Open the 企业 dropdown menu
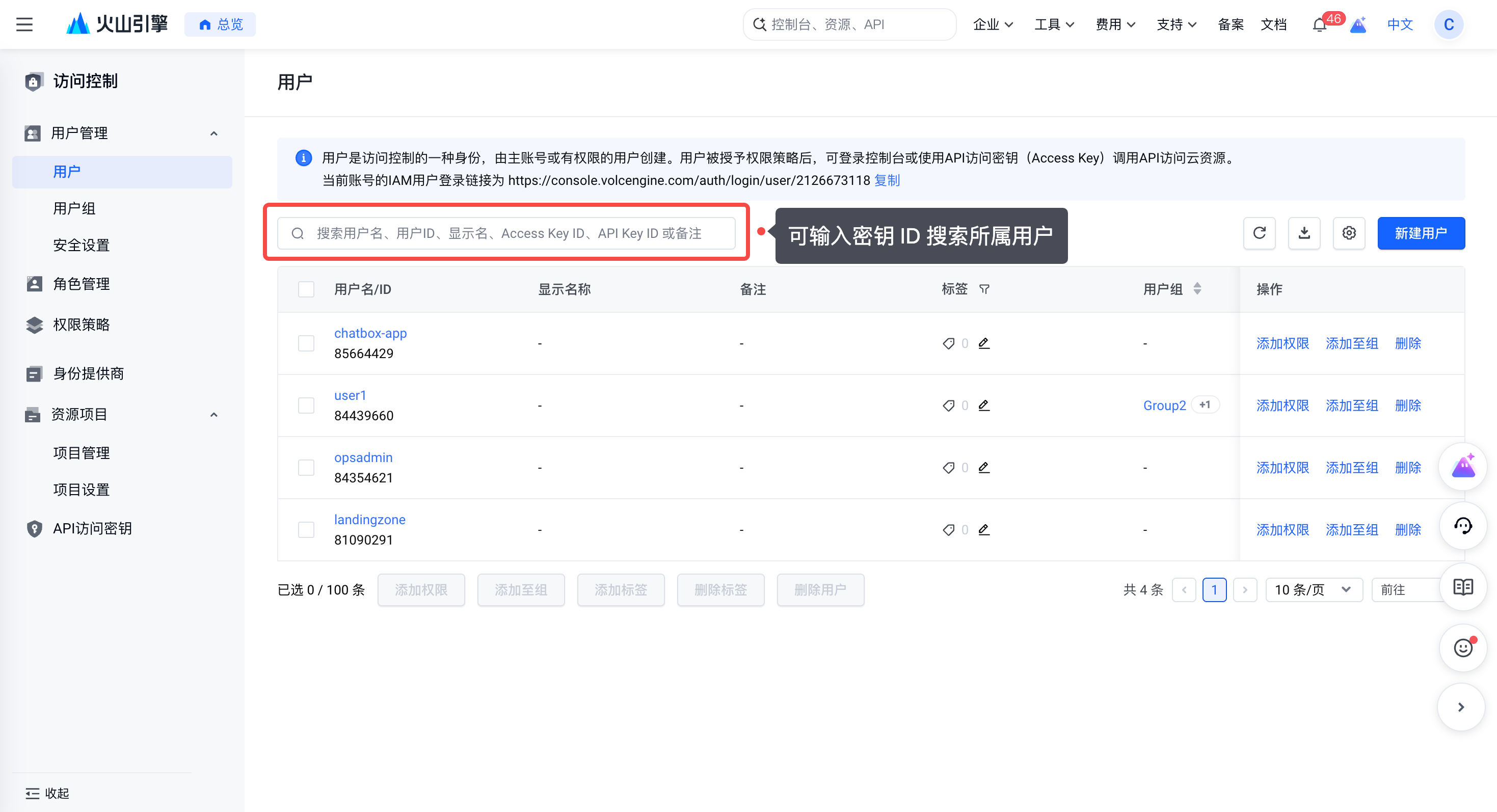Screen dimensions: 1497x812 993,24
